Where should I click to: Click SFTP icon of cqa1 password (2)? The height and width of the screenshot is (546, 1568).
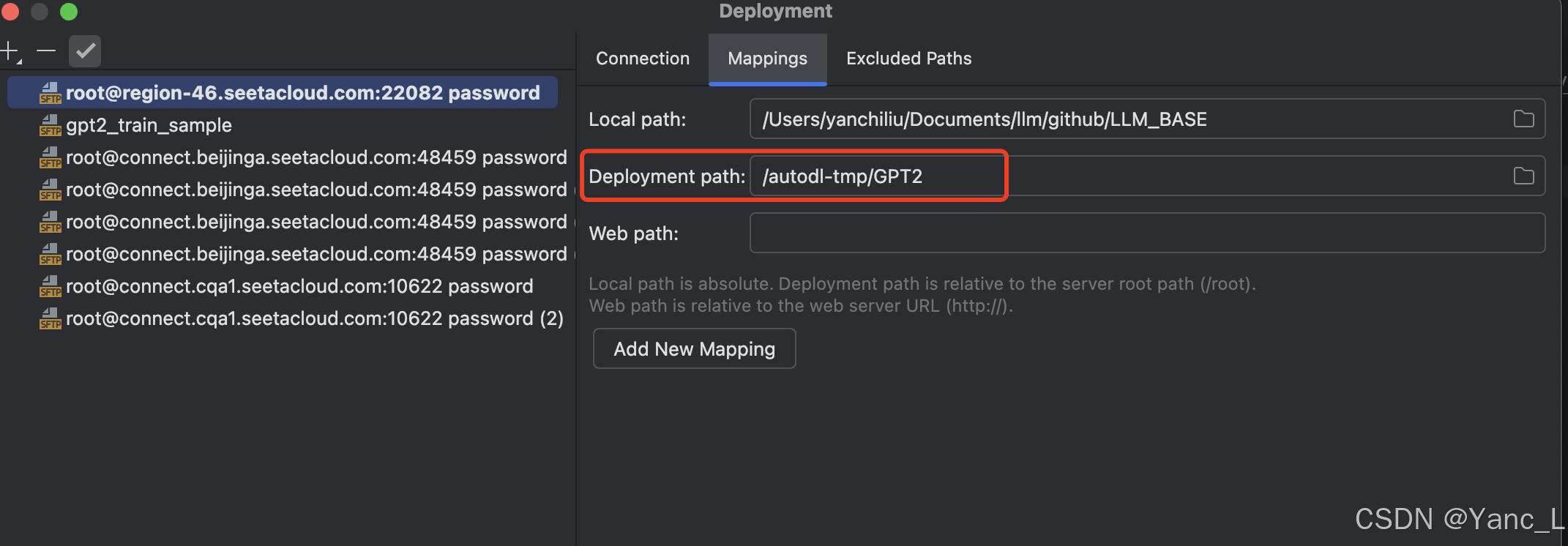tap(51, 319)
